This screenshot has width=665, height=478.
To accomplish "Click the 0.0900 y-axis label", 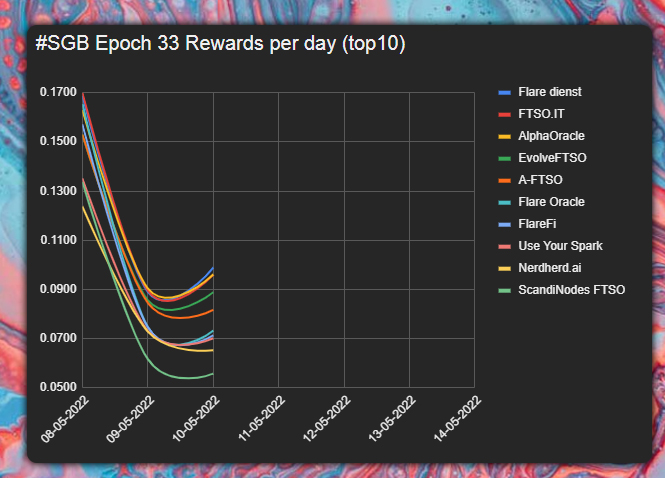I will [58, 289].
